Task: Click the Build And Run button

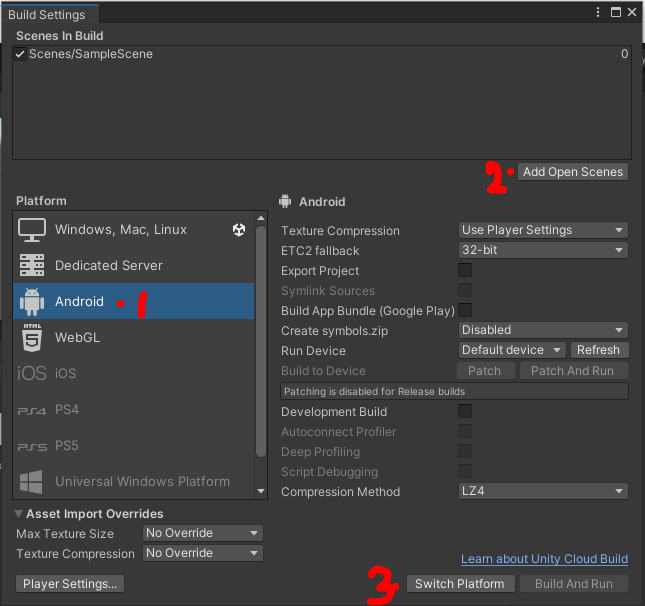Action: point(574,584)
